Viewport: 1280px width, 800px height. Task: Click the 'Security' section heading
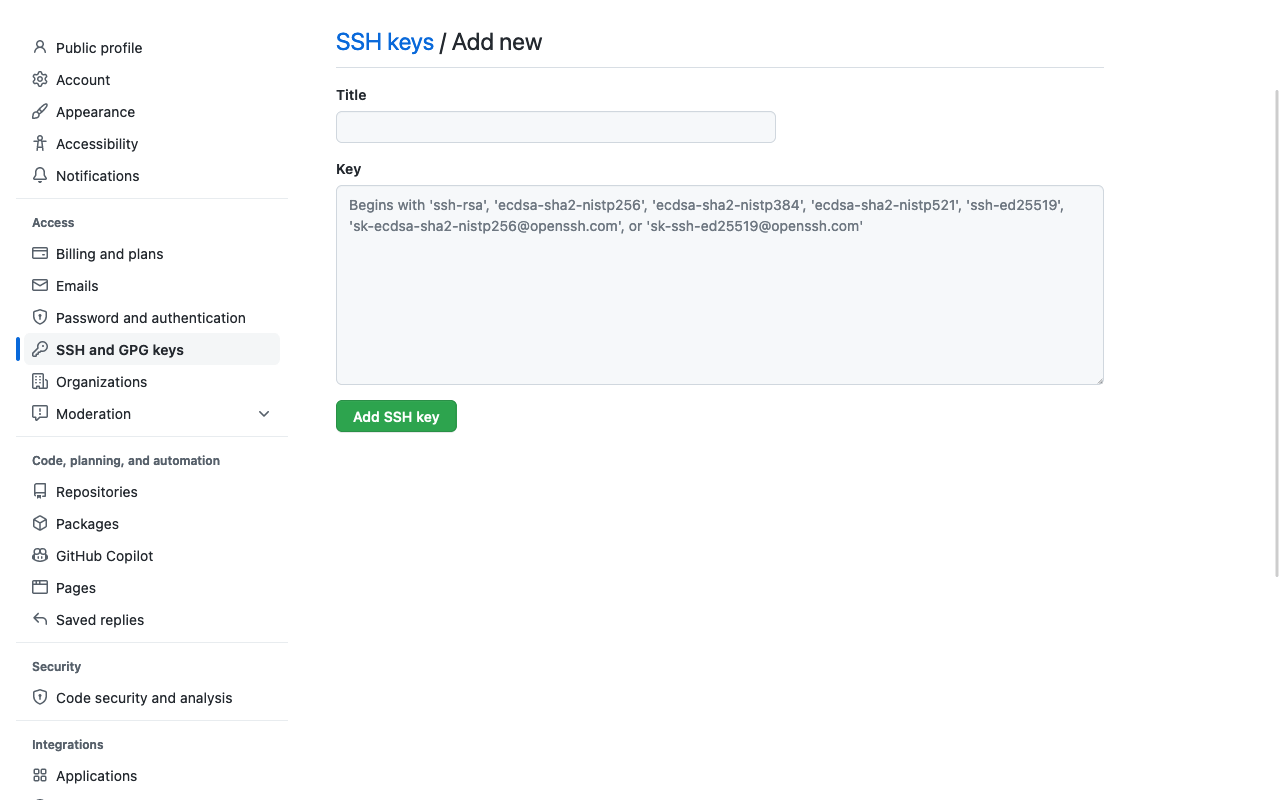pos(56,667)
